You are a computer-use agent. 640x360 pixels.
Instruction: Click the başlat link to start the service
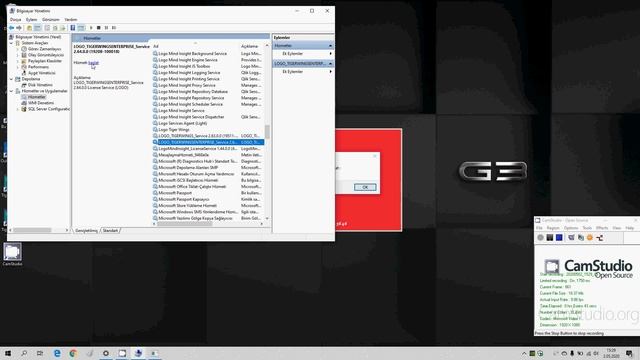pyautogui.click(x=93, y=63)
